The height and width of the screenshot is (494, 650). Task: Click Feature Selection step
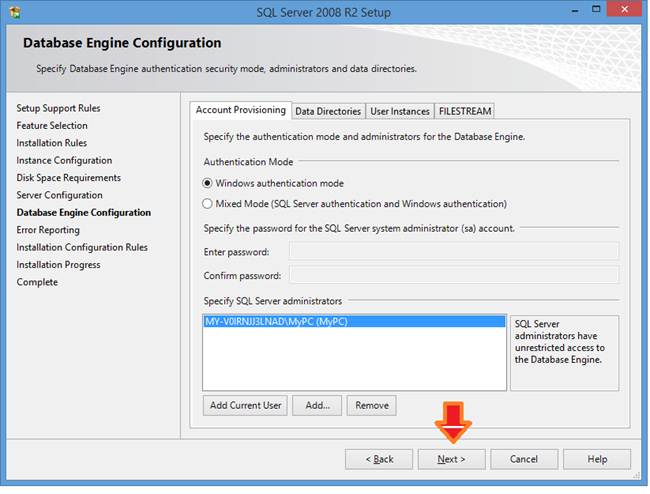[52, 126]
